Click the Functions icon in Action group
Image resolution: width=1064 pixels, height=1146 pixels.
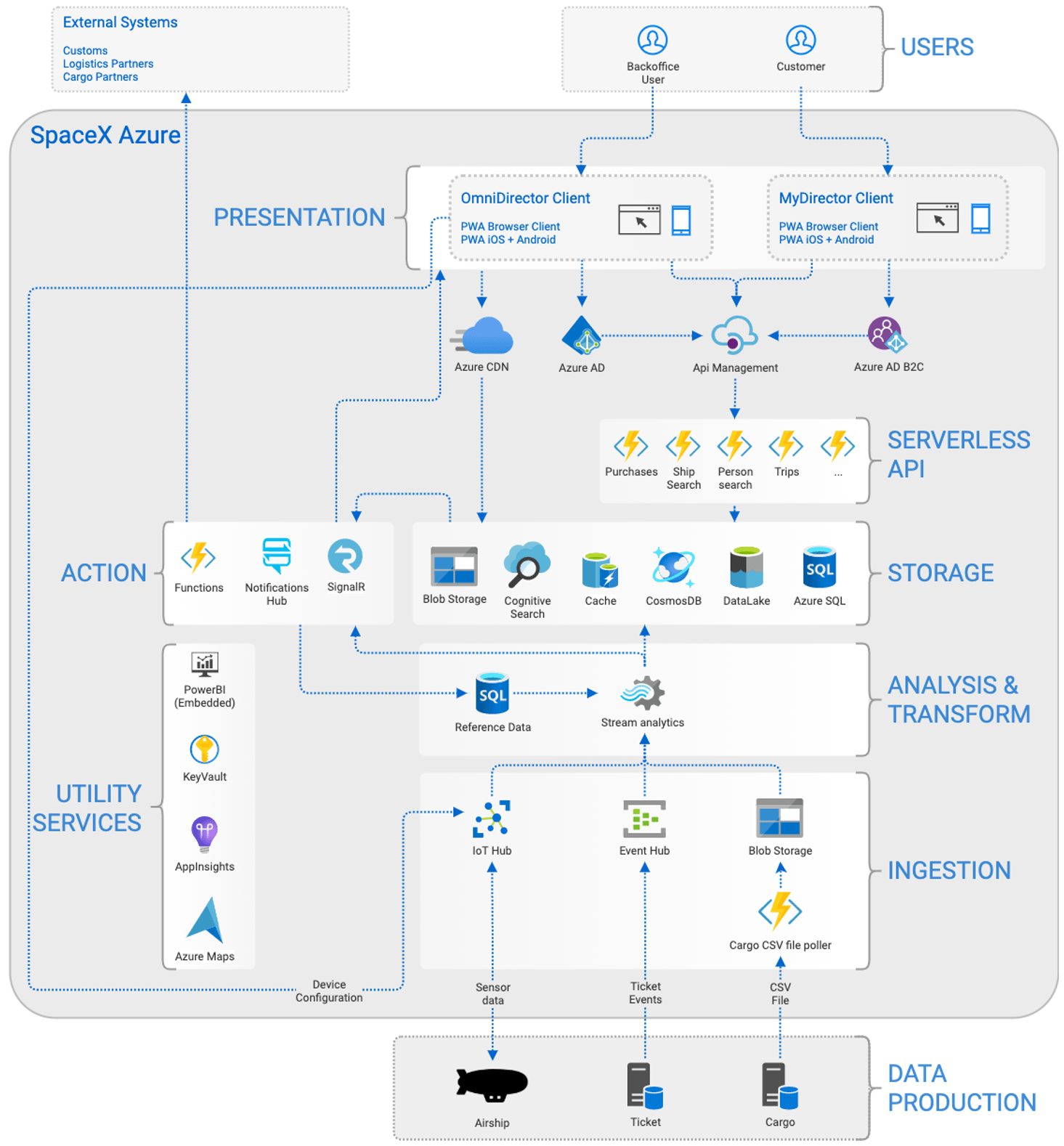(x=198, y=558)
